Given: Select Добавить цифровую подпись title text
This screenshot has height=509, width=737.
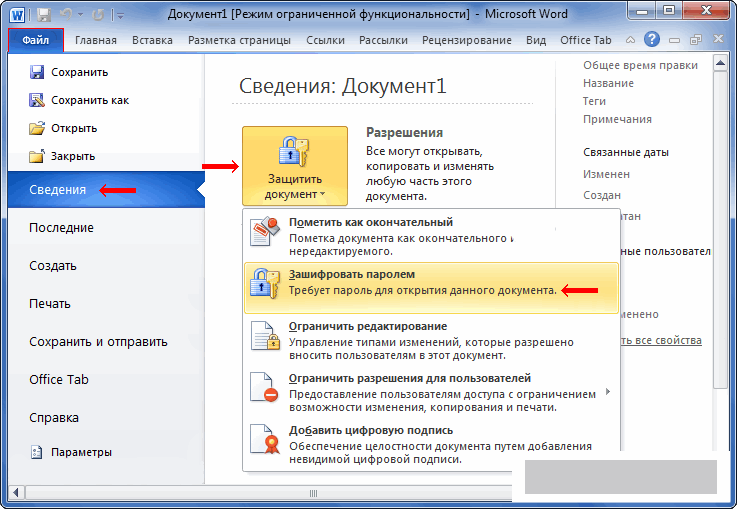Looking at the screenshot, I should 371,431.
